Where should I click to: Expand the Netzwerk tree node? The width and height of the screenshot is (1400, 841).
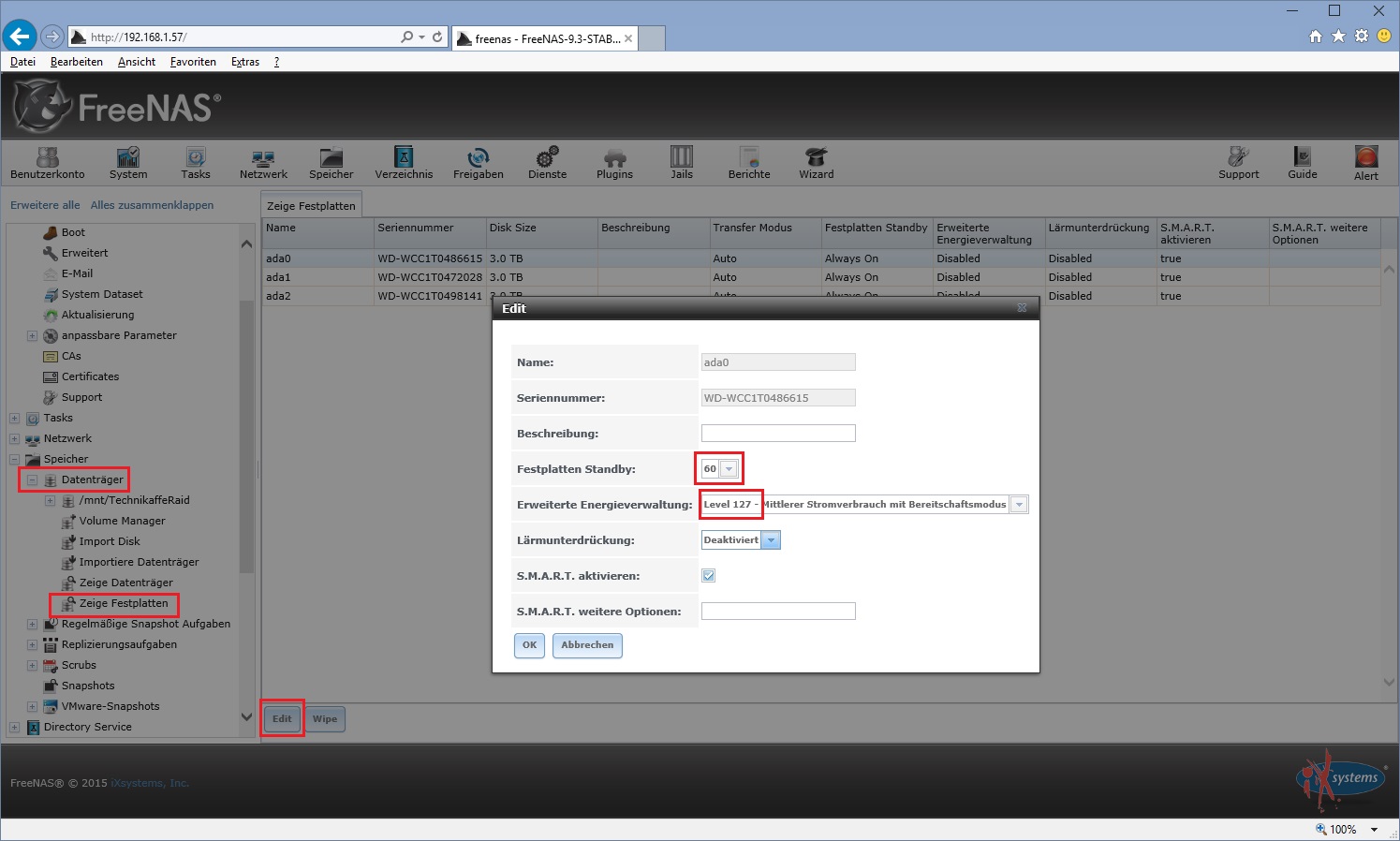[14, 438]
